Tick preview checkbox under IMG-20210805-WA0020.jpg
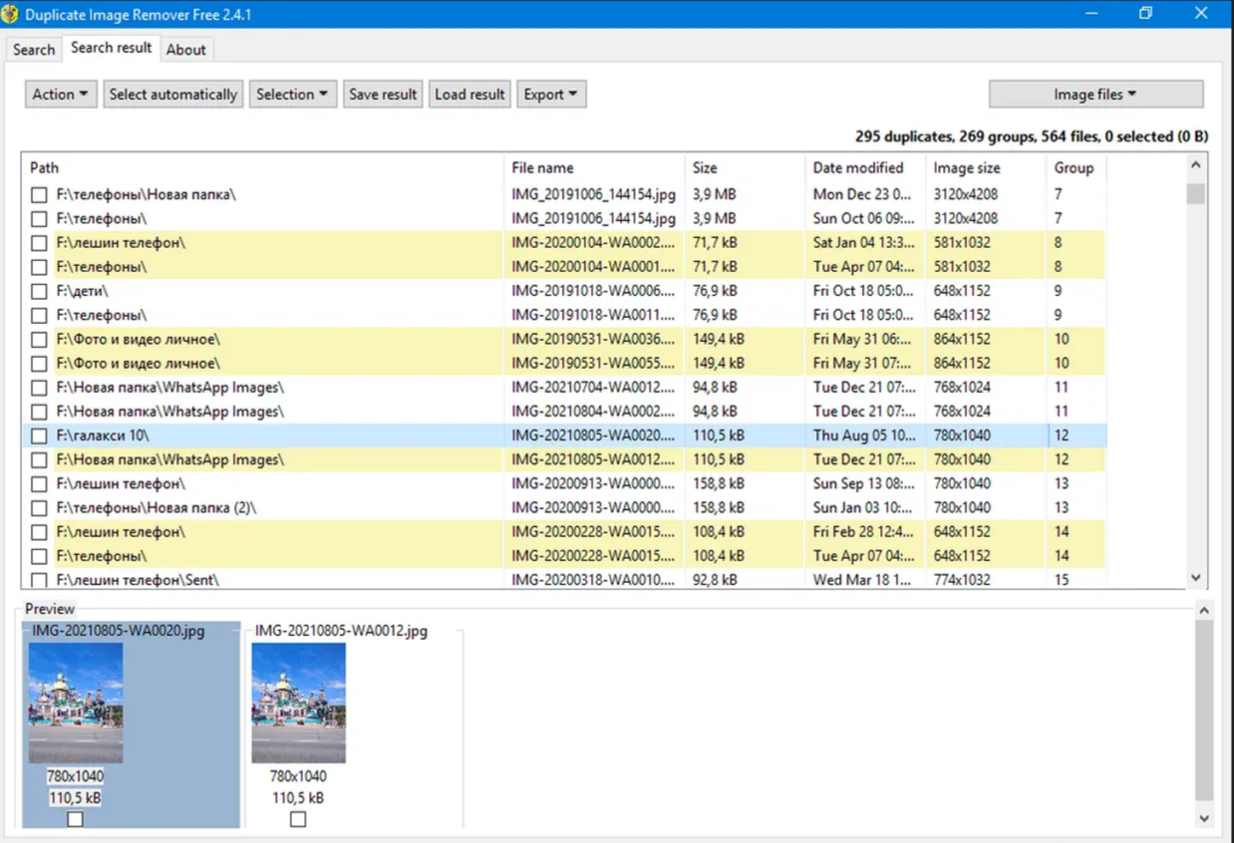This screenshot has height=843, width=1234. pos(75,819)
